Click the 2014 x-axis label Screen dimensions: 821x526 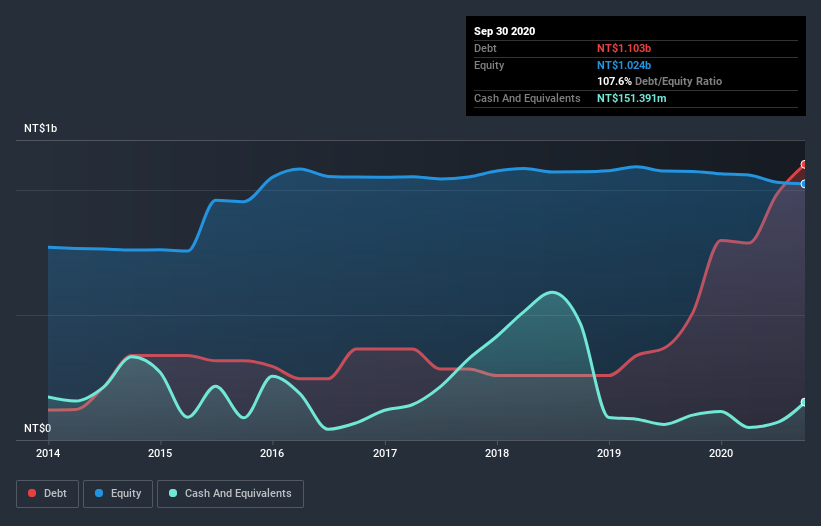[x=48, y=453]
